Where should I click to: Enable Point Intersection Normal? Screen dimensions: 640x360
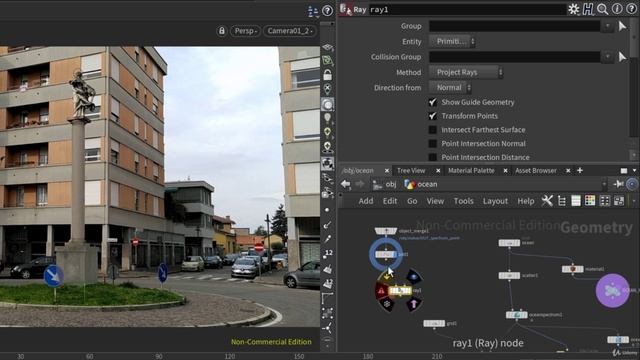433,144
